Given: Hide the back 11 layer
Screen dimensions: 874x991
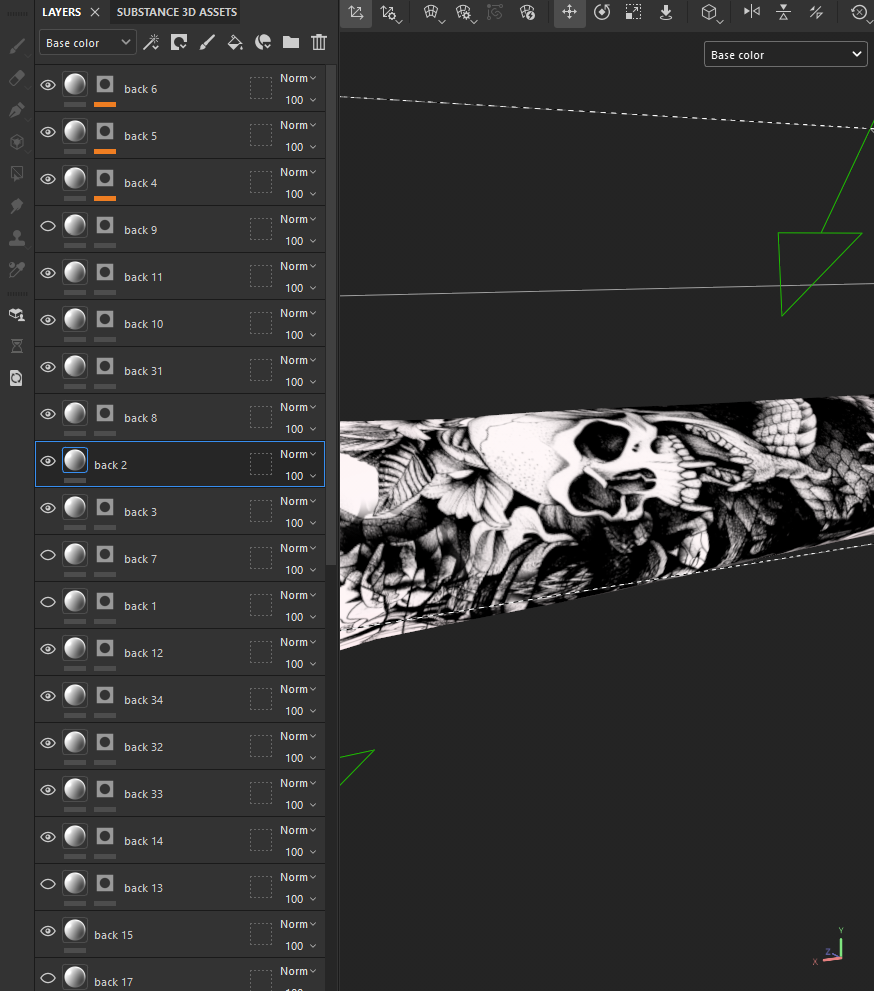Looking at the screenshot, I should point(48,273).
